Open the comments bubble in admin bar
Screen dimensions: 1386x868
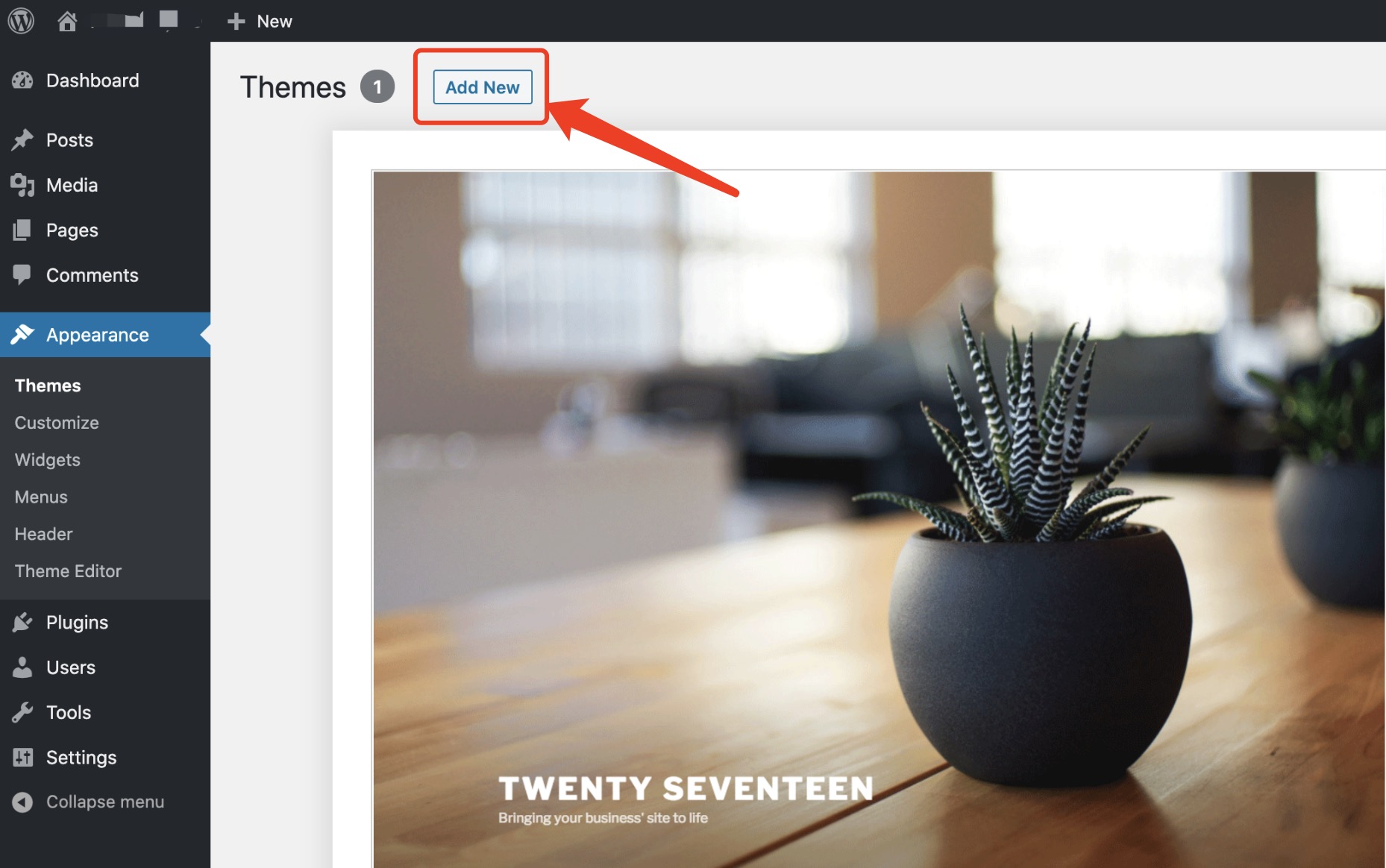pos(169,20)
